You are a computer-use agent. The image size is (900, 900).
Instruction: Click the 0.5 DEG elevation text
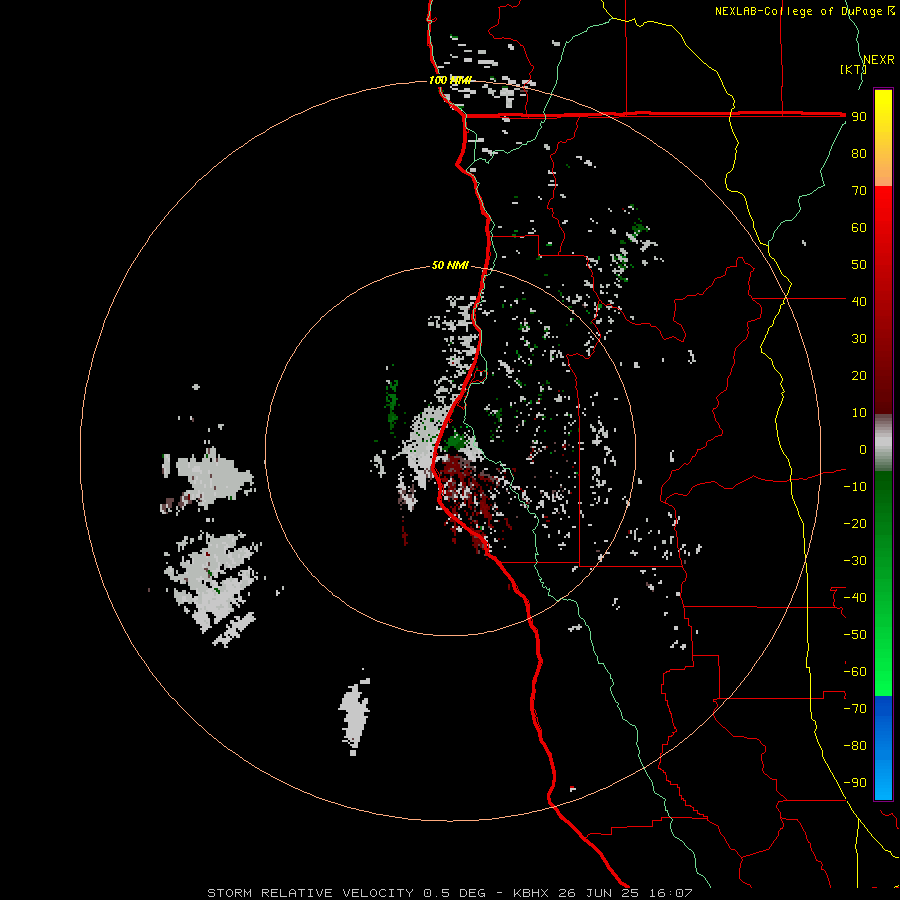[455, 893]
